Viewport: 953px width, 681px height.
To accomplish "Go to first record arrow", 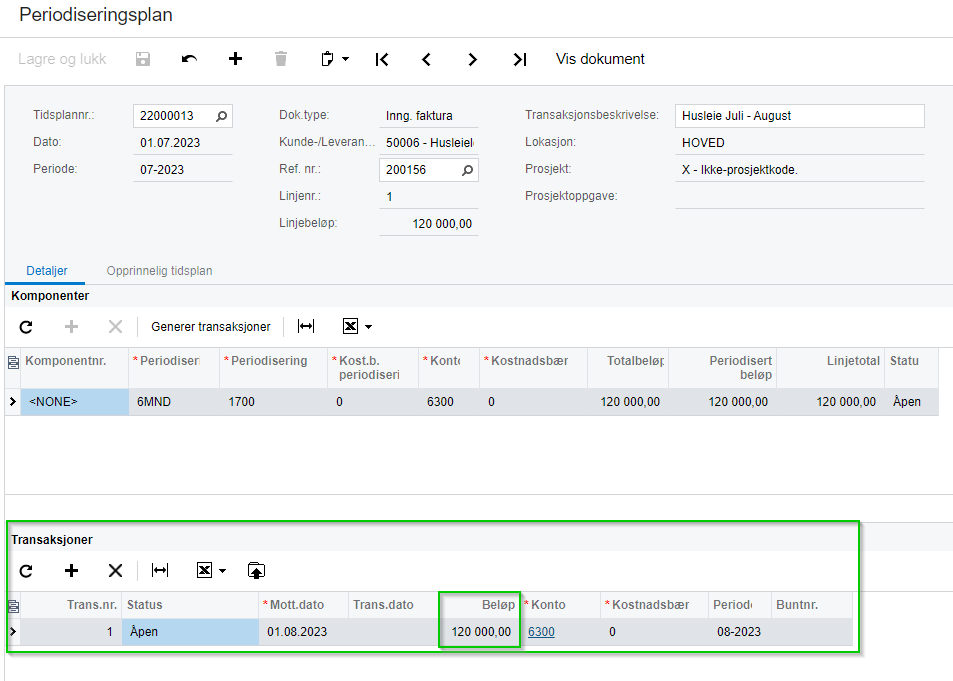I will pyautogui.click(x=381, y=59).
